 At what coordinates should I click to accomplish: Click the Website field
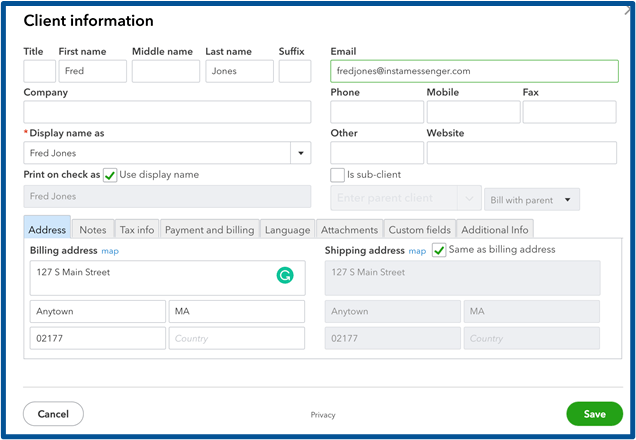[522, 153]
